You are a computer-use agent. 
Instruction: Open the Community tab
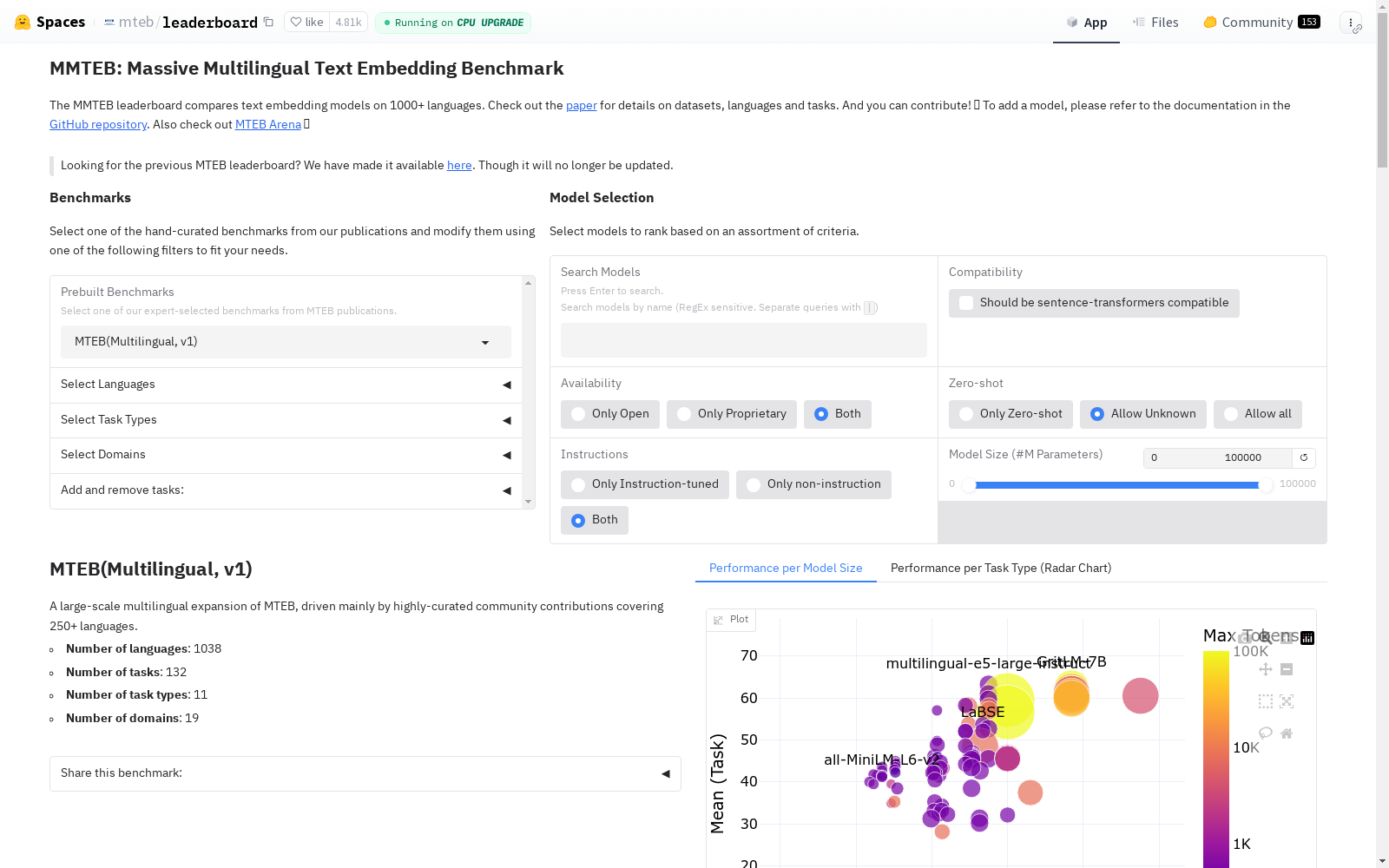pos(1261,23)
